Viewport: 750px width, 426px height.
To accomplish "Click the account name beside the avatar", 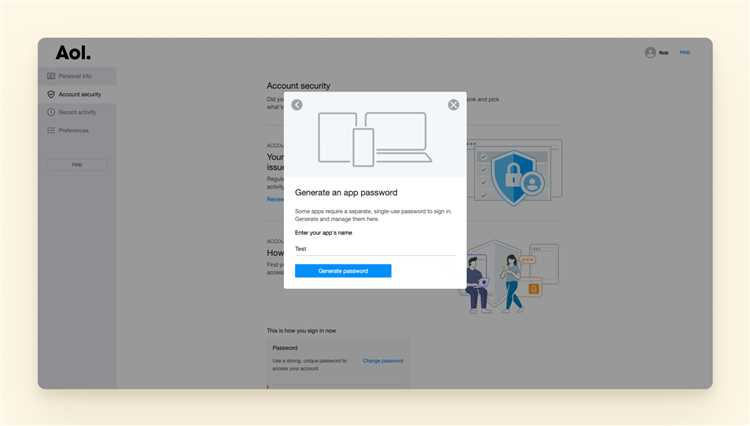I will (663, 53).
